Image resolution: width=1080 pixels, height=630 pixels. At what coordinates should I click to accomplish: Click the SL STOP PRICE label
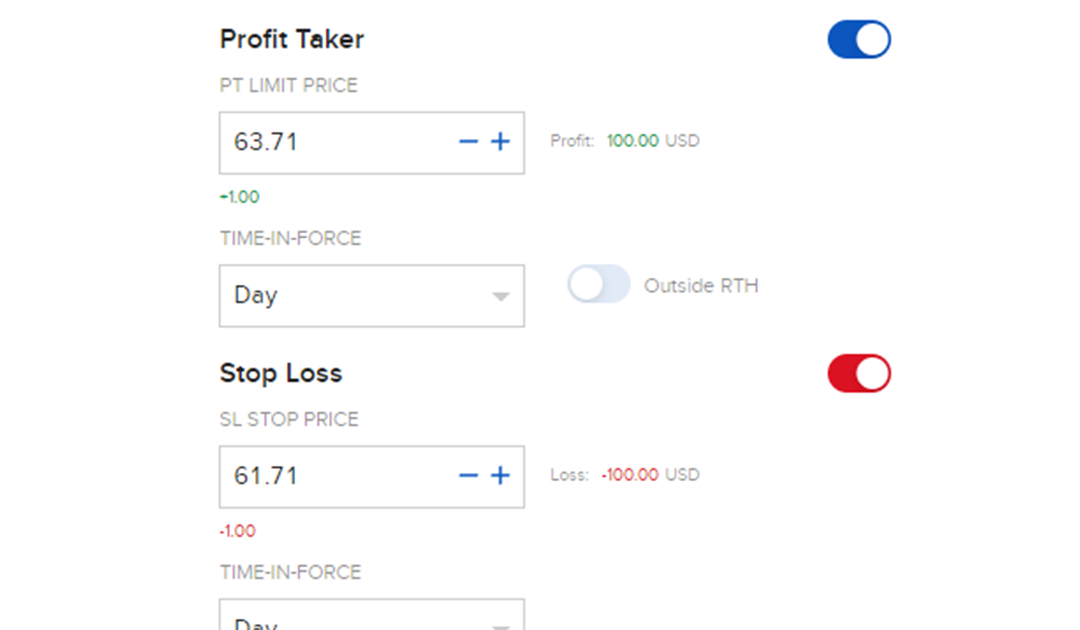click(289, 420)
